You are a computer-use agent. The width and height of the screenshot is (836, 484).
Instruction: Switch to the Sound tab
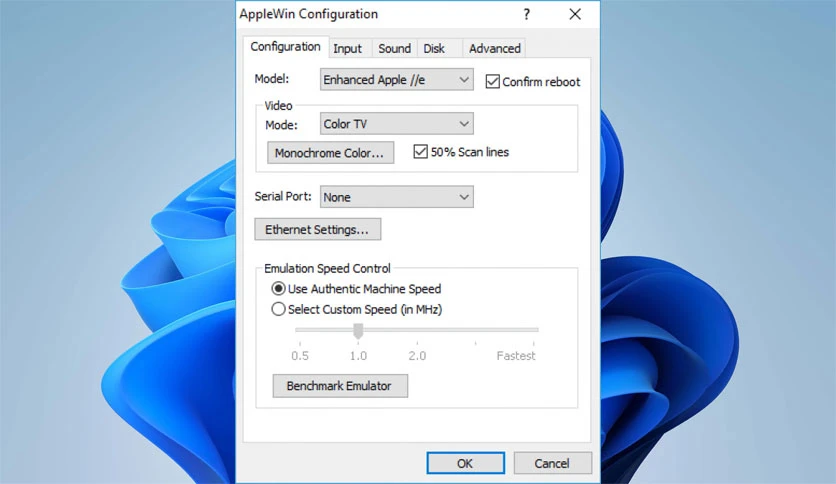pos(394,49)
